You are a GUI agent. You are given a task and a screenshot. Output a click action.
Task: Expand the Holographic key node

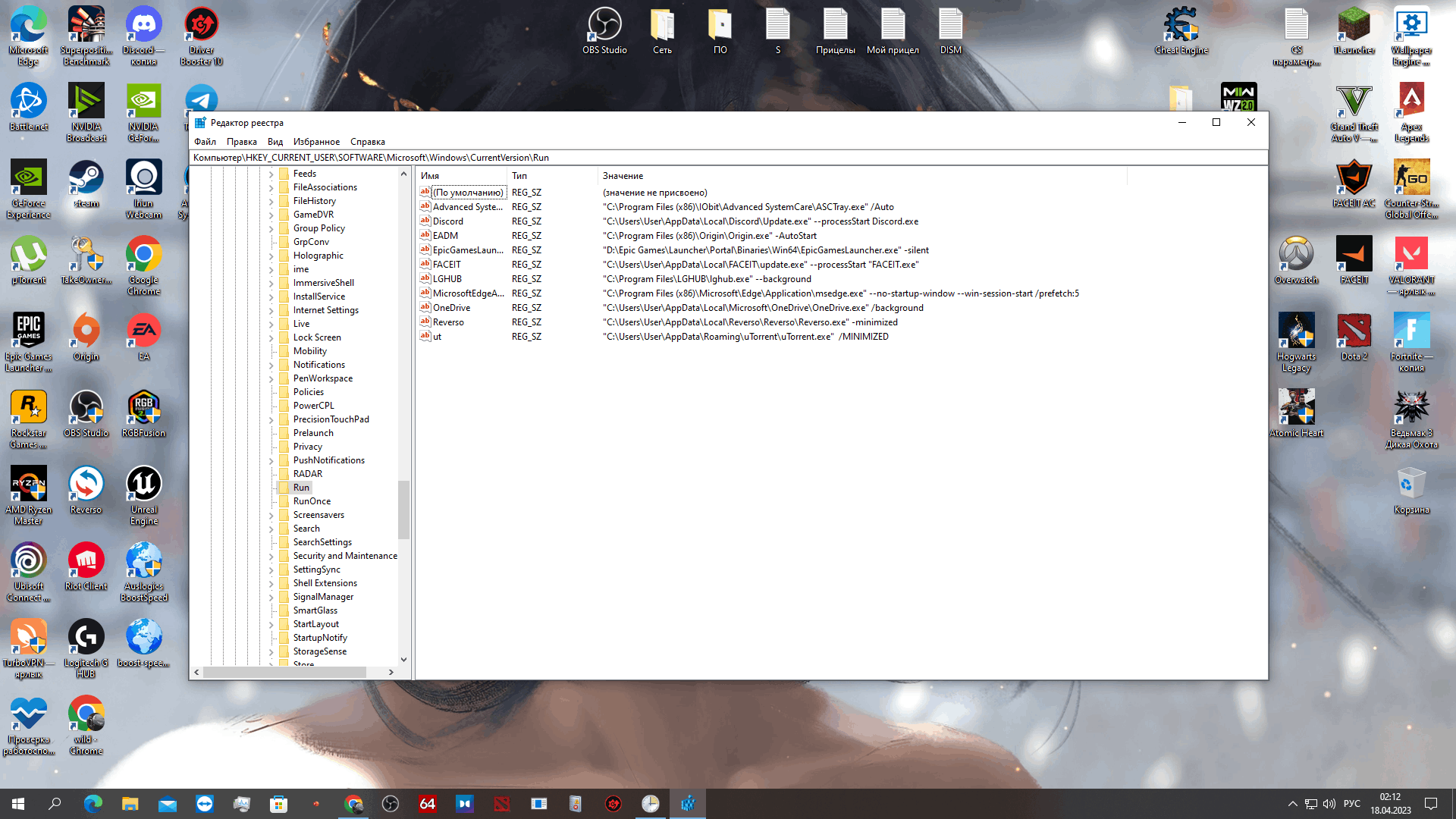pyautogui.click(x=271, y=256)
